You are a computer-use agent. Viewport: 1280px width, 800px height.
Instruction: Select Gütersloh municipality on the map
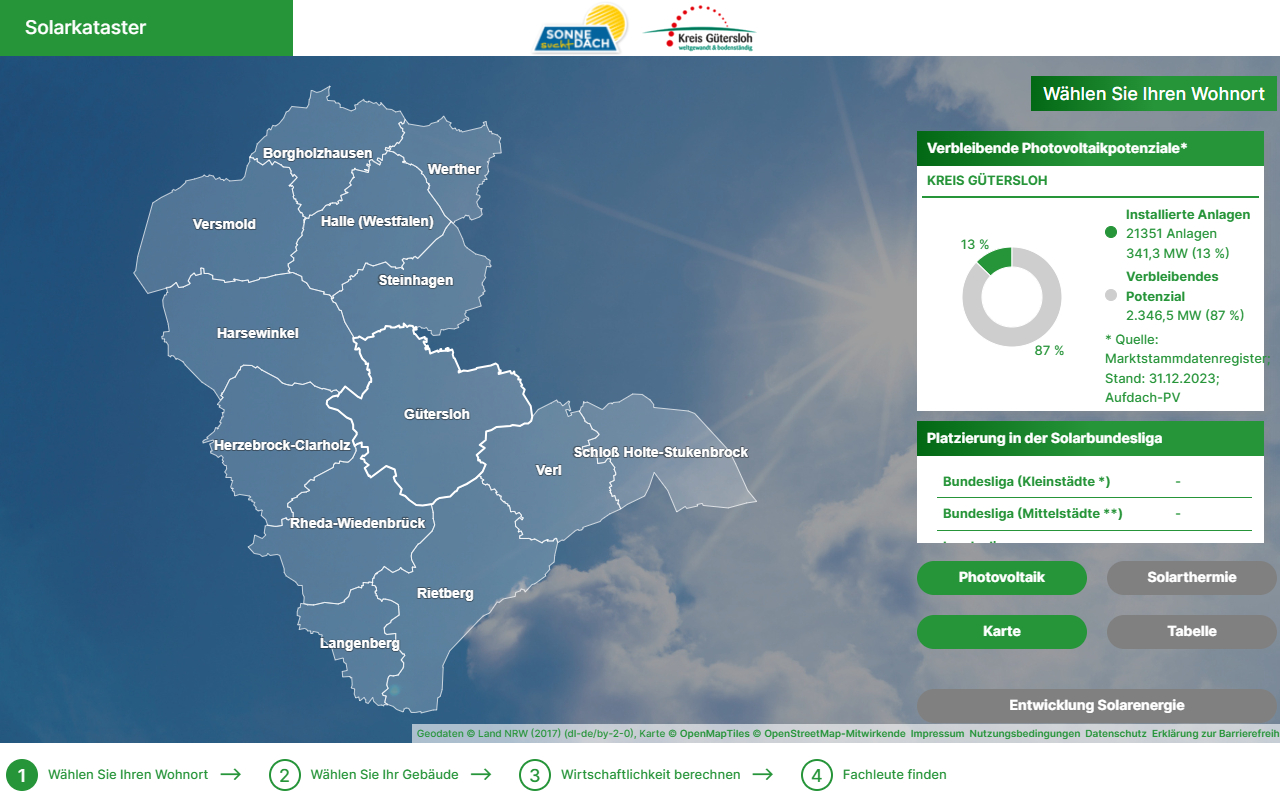(437, 414)
